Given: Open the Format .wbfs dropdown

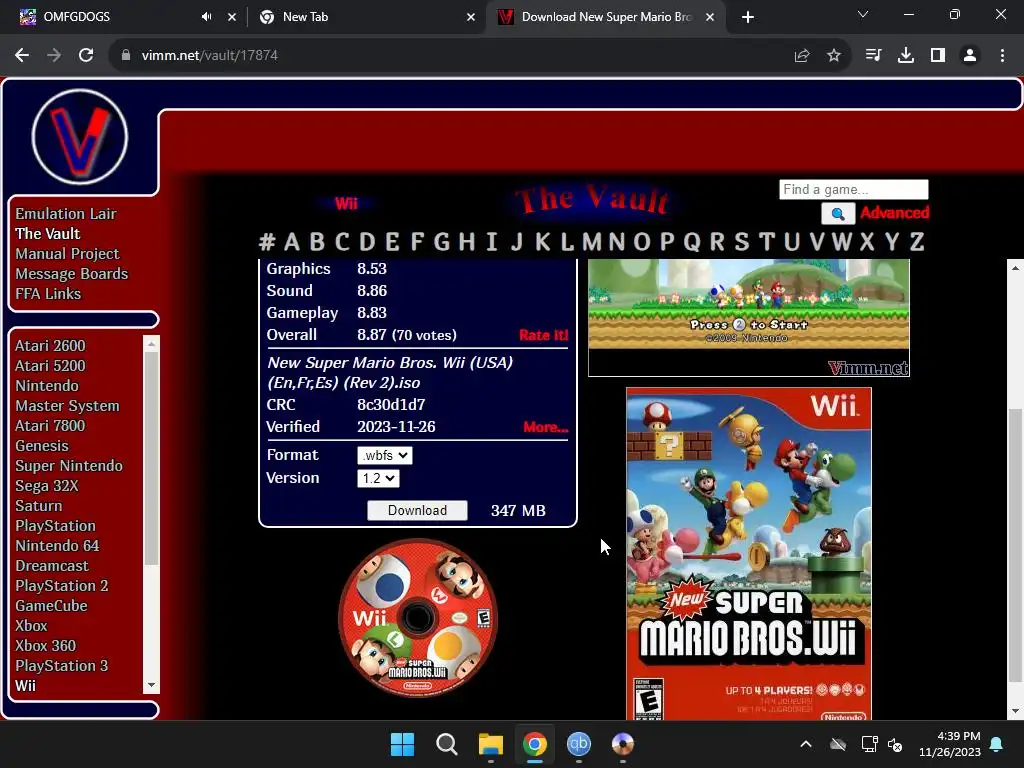Looking at the screenshot, I should point(385,455).
